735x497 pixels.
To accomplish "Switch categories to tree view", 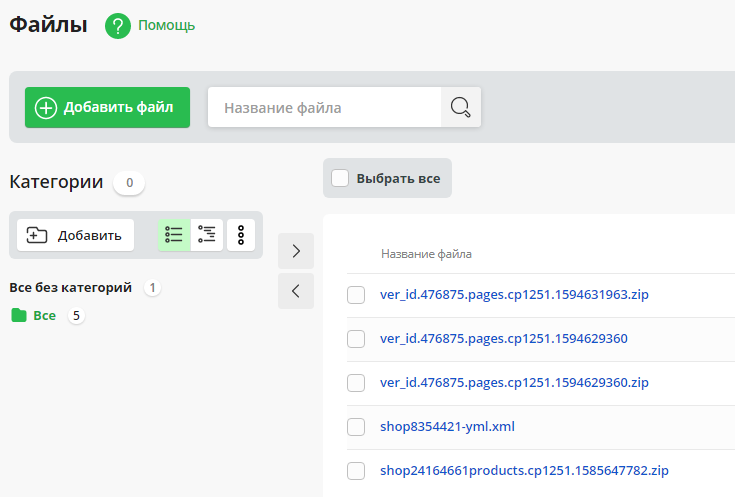I will pyautogui.click(x=207, y=235).
